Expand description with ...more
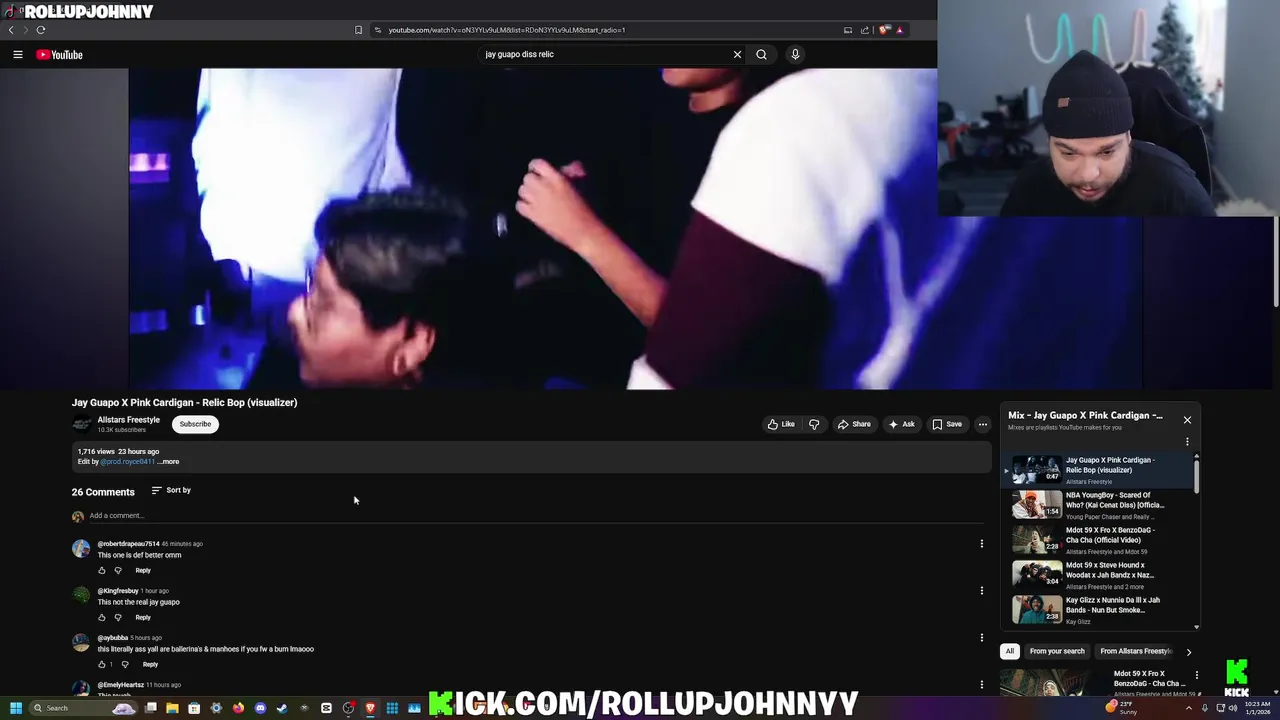Image resolution: width=1280 pixels, height=720 pixels. tap(169, 462)
